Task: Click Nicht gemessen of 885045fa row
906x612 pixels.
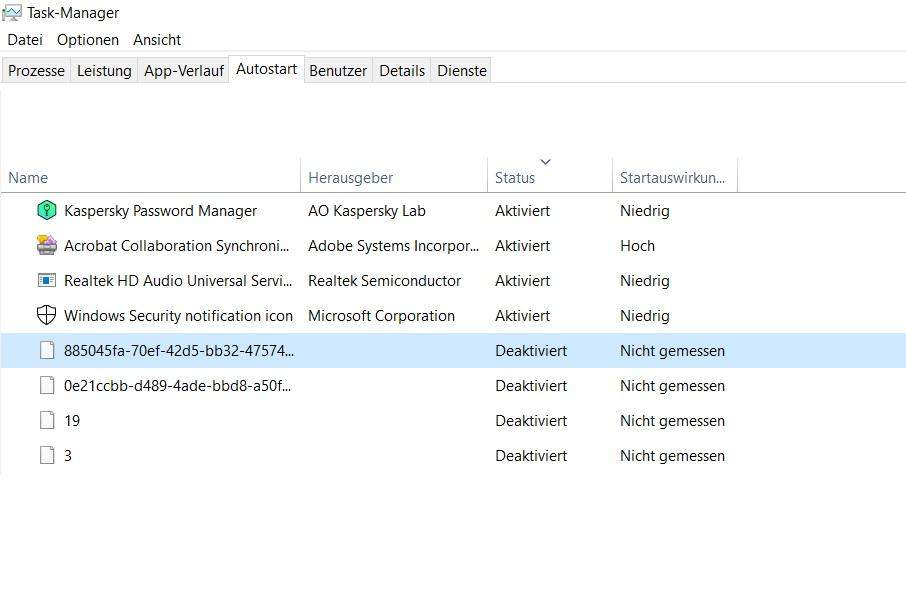Action: [672, 350]
